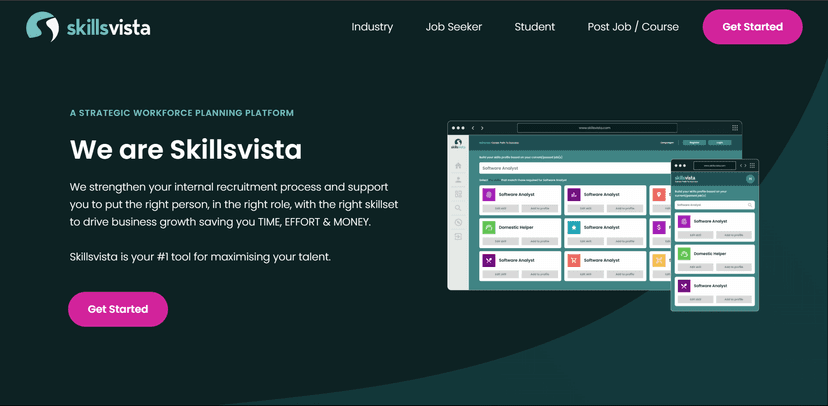Go to the Job Seeker page
828x406 pixels.
coord(453,27)
